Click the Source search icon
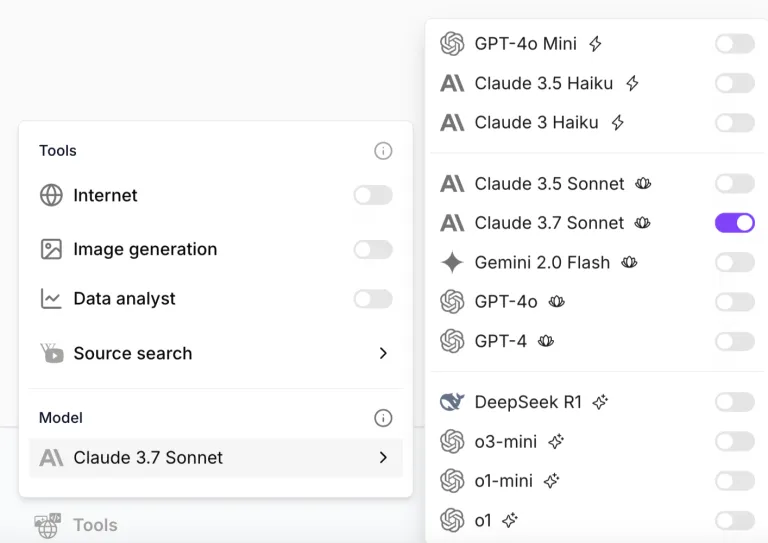768x543 pixels. tap(52, 353)
